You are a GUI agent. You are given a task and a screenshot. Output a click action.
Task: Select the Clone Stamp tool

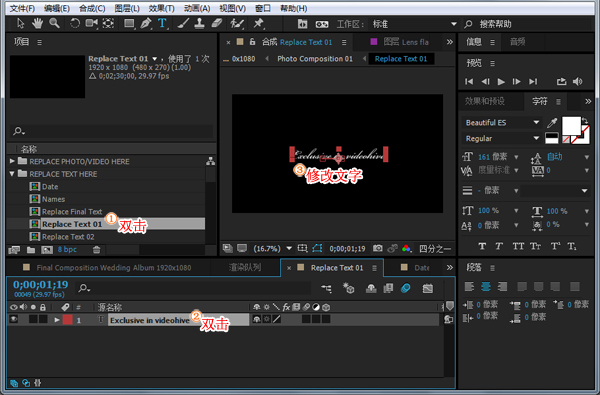point(199,24)
